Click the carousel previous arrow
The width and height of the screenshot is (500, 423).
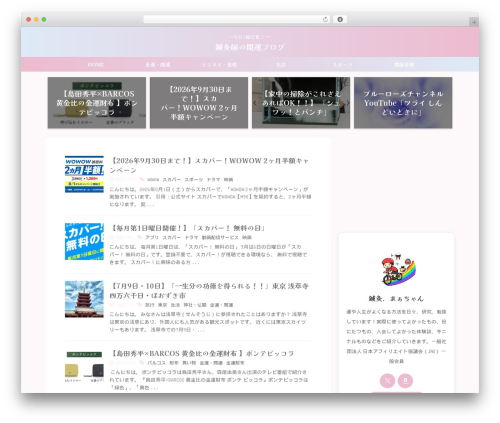point(255,103)
